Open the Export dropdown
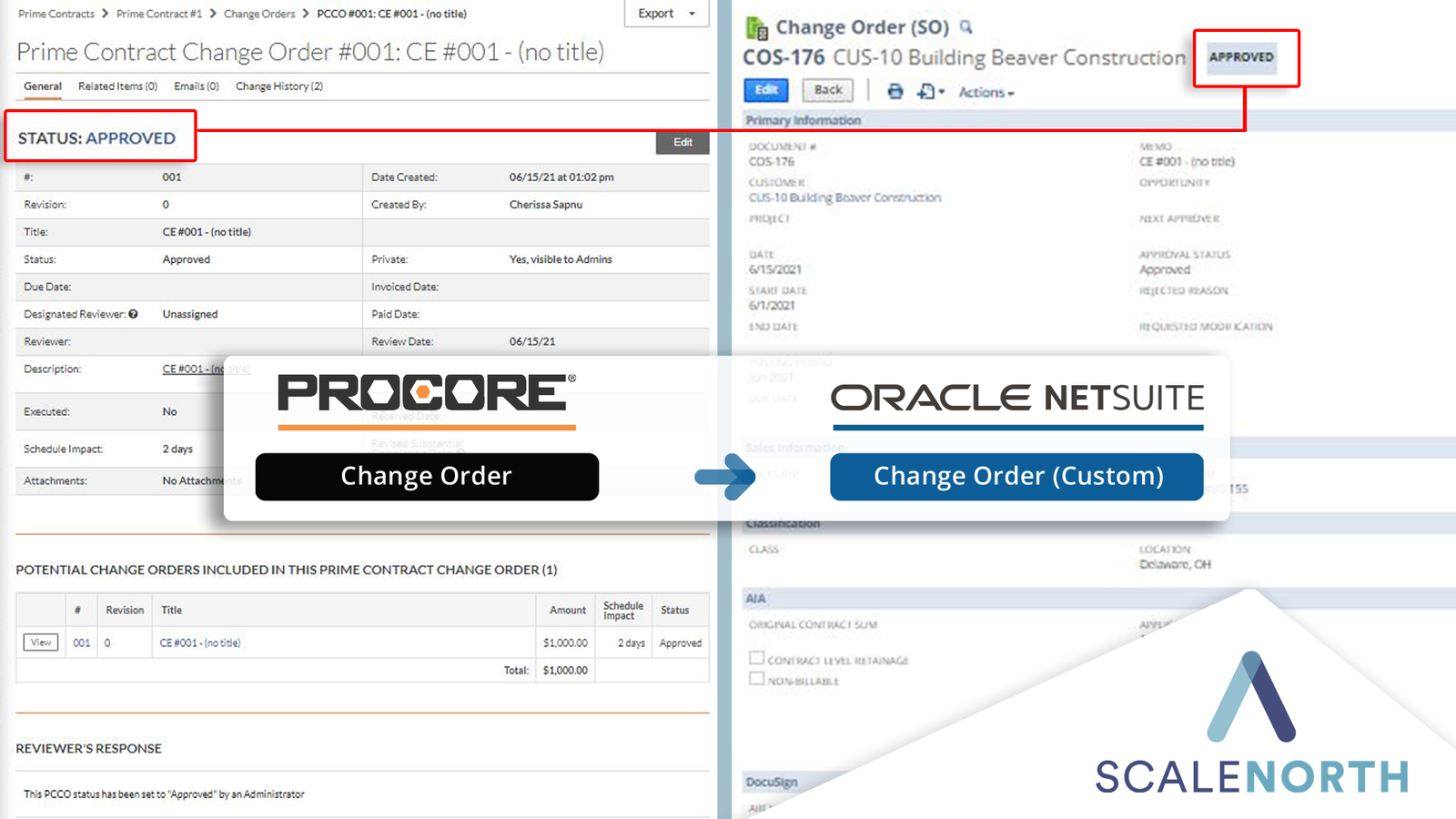 666,14
